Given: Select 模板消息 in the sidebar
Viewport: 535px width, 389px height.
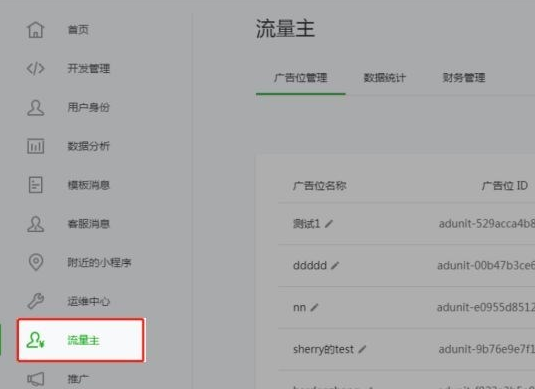Looking at the screenshot, I should (x=89, y=185).
